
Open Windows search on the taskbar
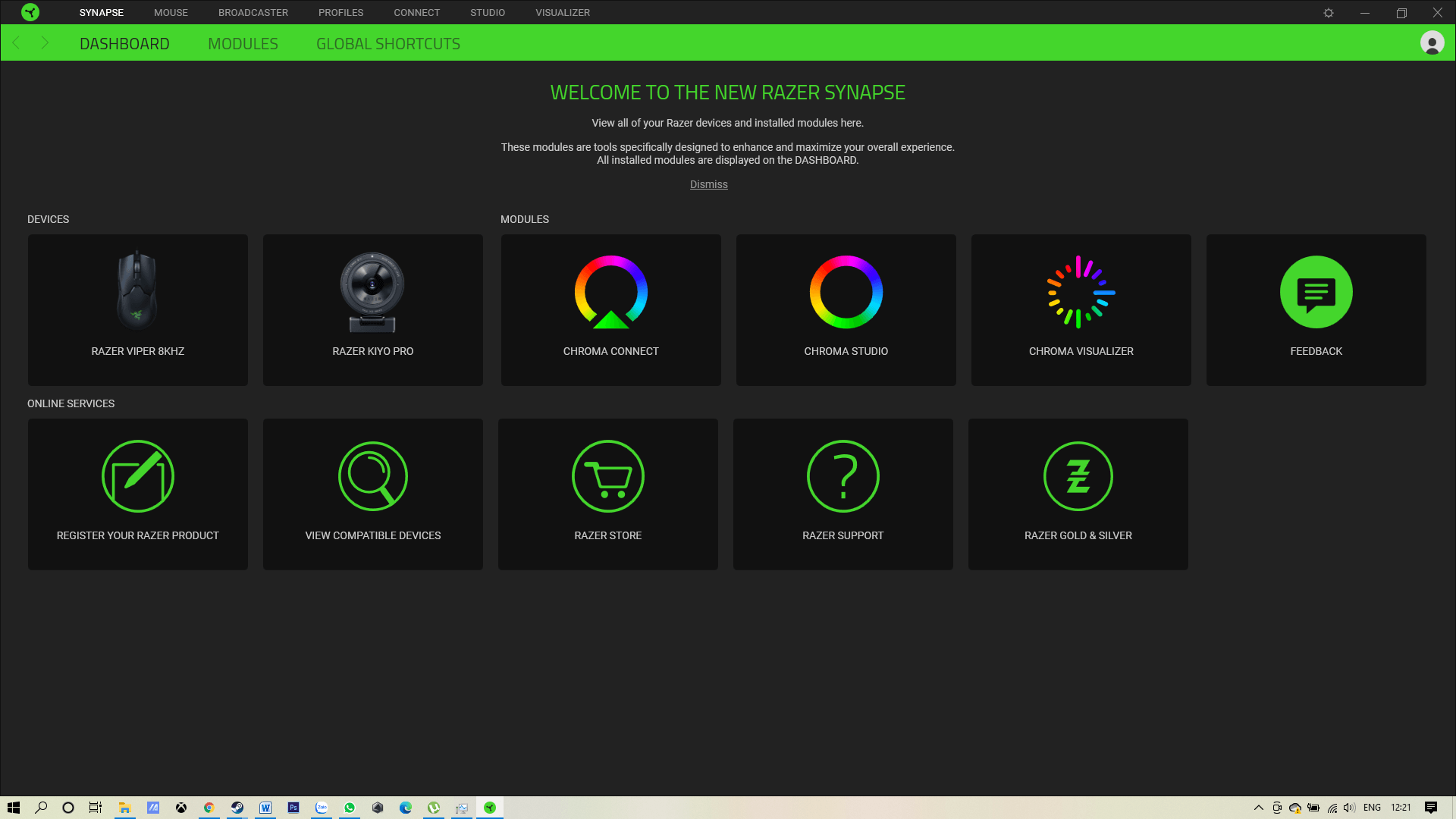pyautogui.click(x=42, y=808)
